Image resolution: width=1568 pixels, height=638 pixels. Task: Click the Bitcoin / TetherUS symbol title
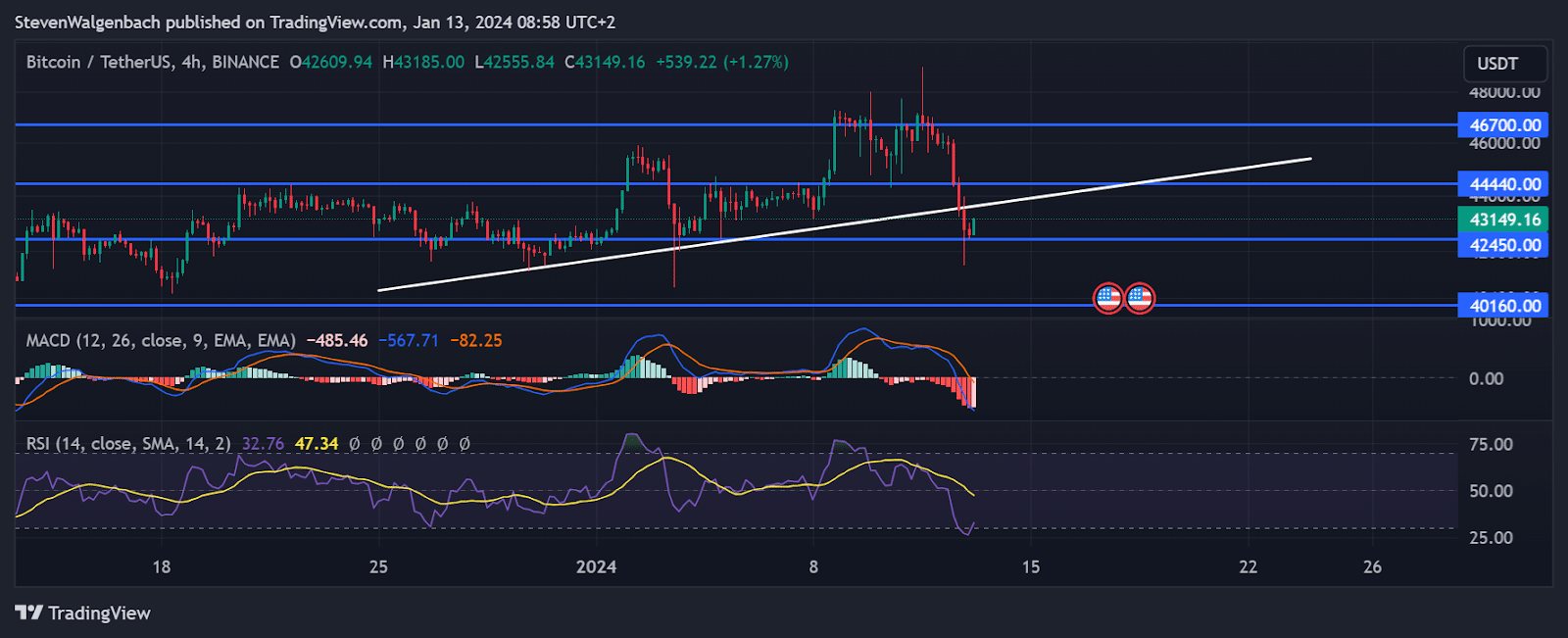point(152,62)
